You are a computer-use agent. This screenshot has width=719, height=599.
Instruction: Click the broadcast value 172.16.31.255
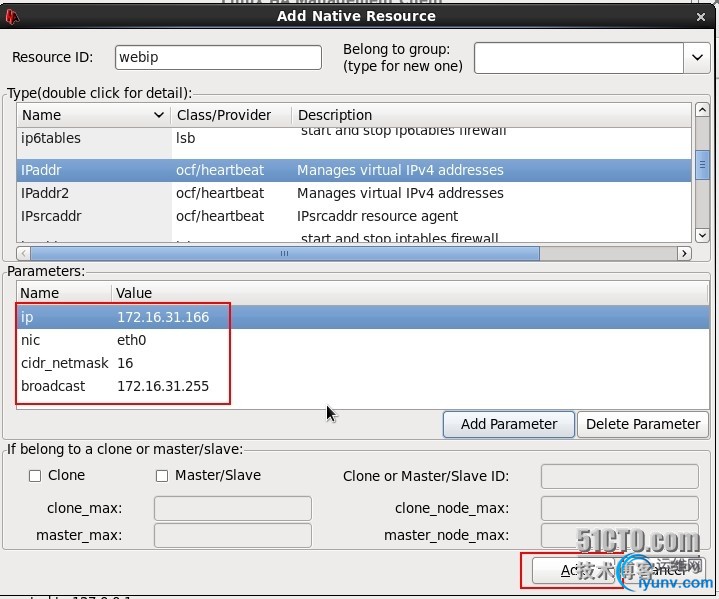[x=163, y=386]
